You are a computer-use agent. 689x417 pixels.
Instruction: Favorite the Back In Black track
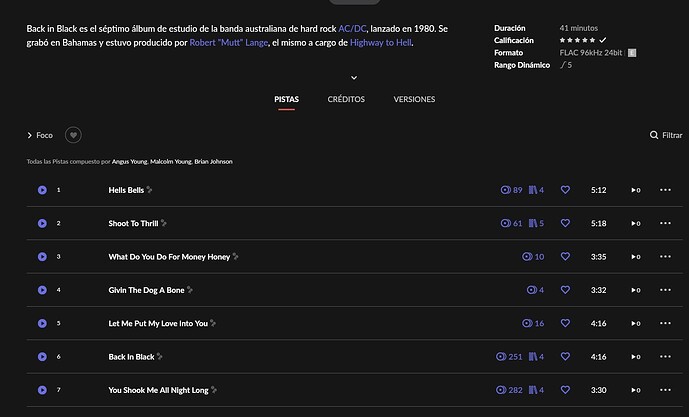pyautogui.click(x=566, y=357)
